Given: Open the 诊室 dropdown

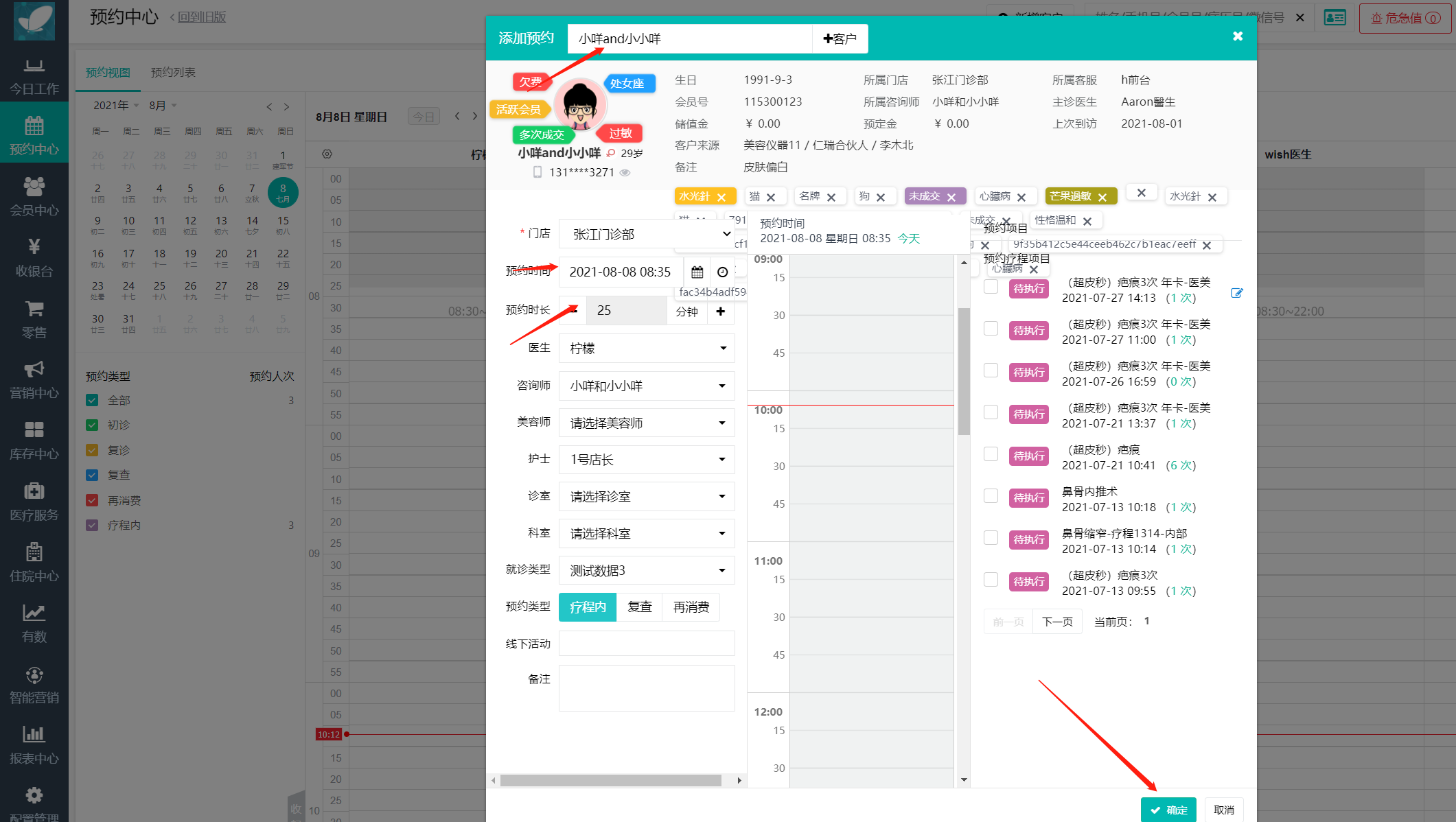Looking at the screenshot, I should tap(647, 497).
